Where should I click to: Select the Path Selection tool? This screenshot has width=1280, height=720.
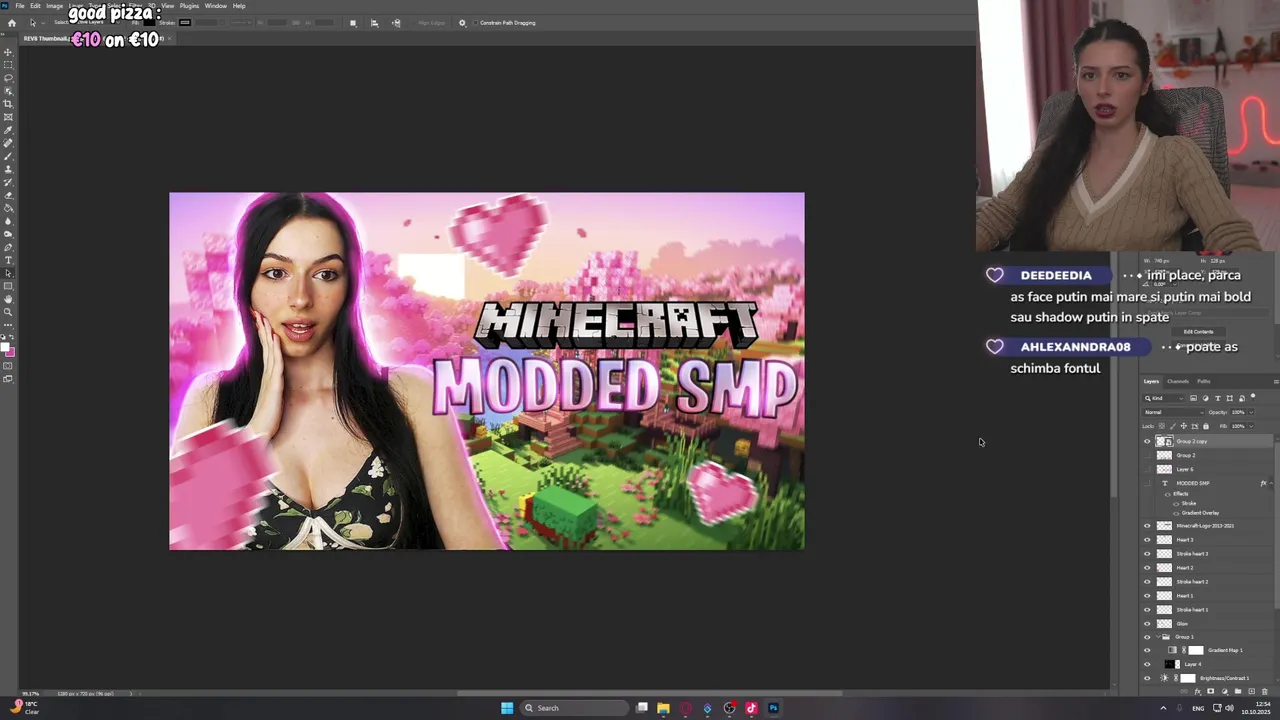pyautogui.click(x=8, y=273)
